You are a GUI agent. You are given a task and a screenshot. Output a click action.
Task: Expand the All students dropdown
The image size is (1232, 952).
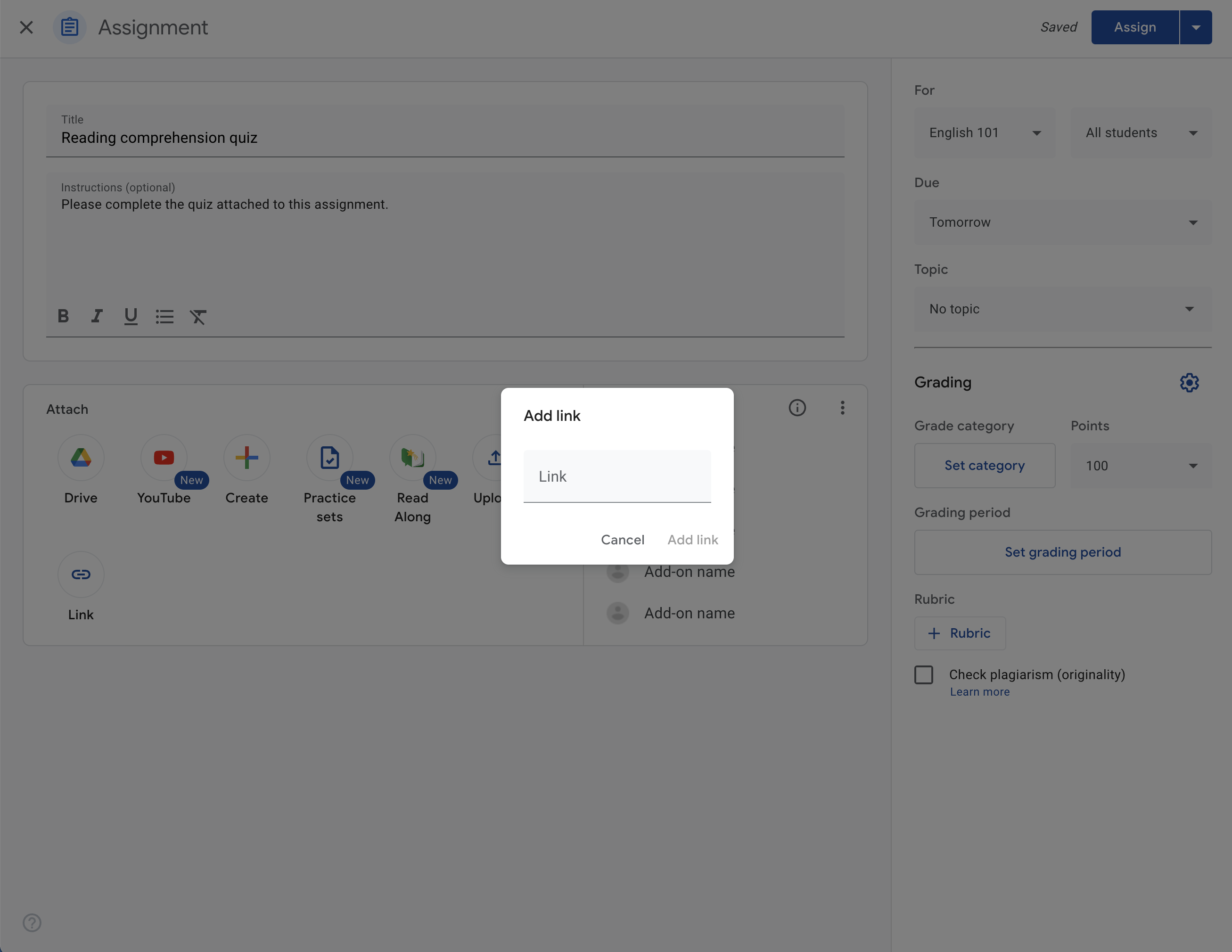tap(1140, 131)
